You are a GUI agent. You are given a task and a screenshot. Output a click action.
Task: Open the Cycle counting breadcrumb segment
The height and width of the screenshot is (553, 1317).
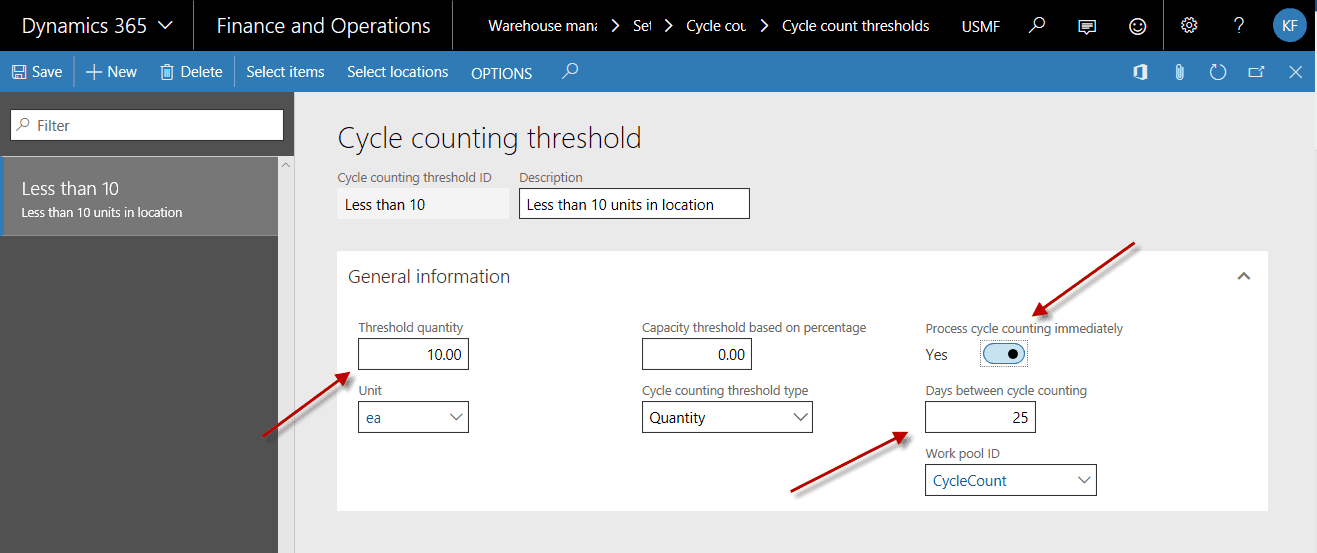[x=716, y=26]
